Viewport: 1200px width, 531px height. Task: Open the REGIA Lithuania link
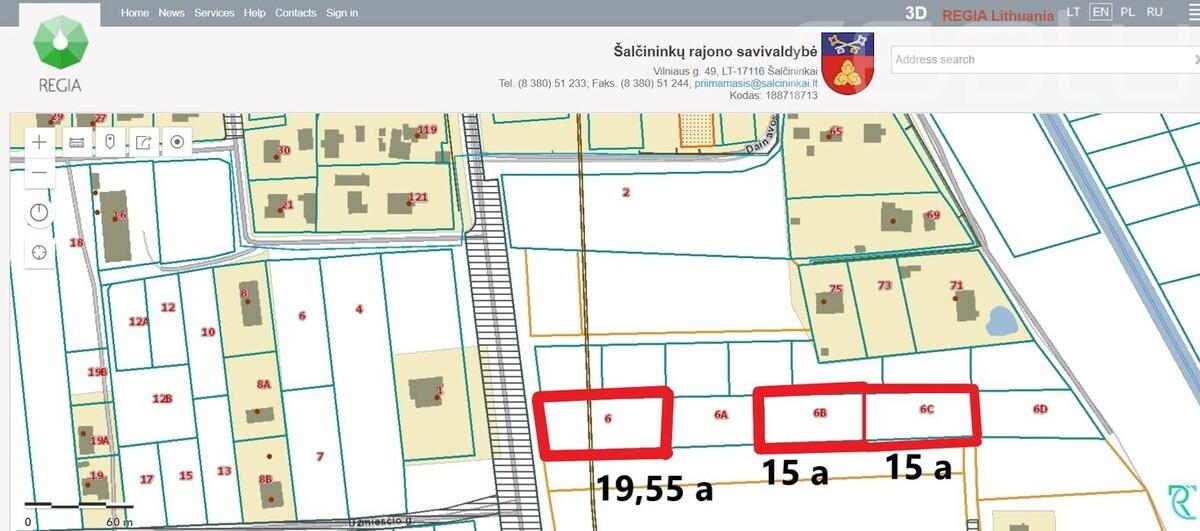pos(998,15)
